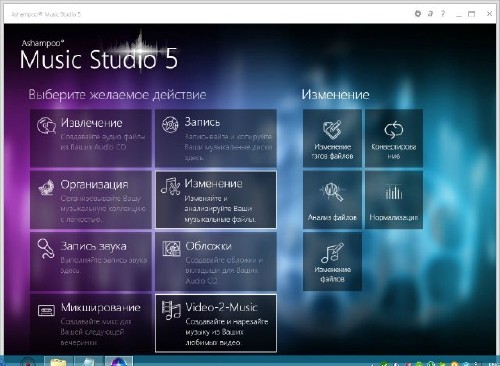Open the Анализ файлов analysis tile
The image size is (500, 366).
332,200
